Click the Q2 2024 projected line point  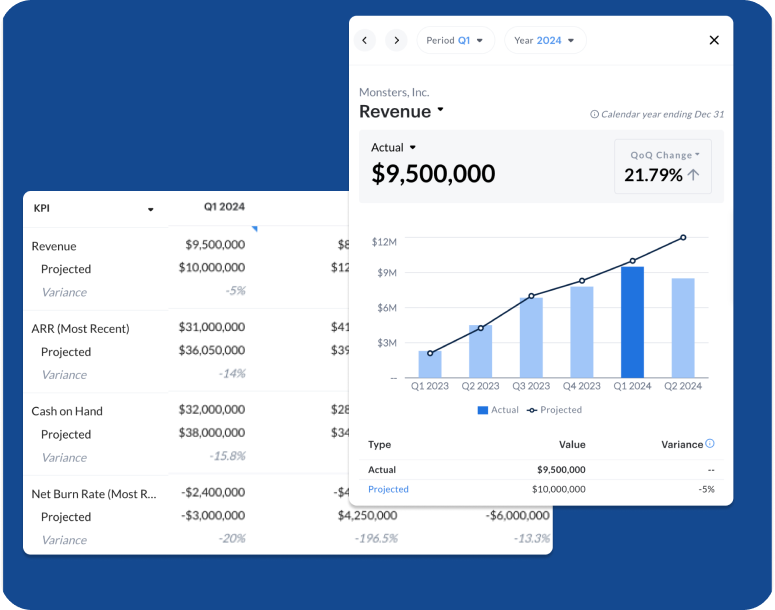[683, 238]
